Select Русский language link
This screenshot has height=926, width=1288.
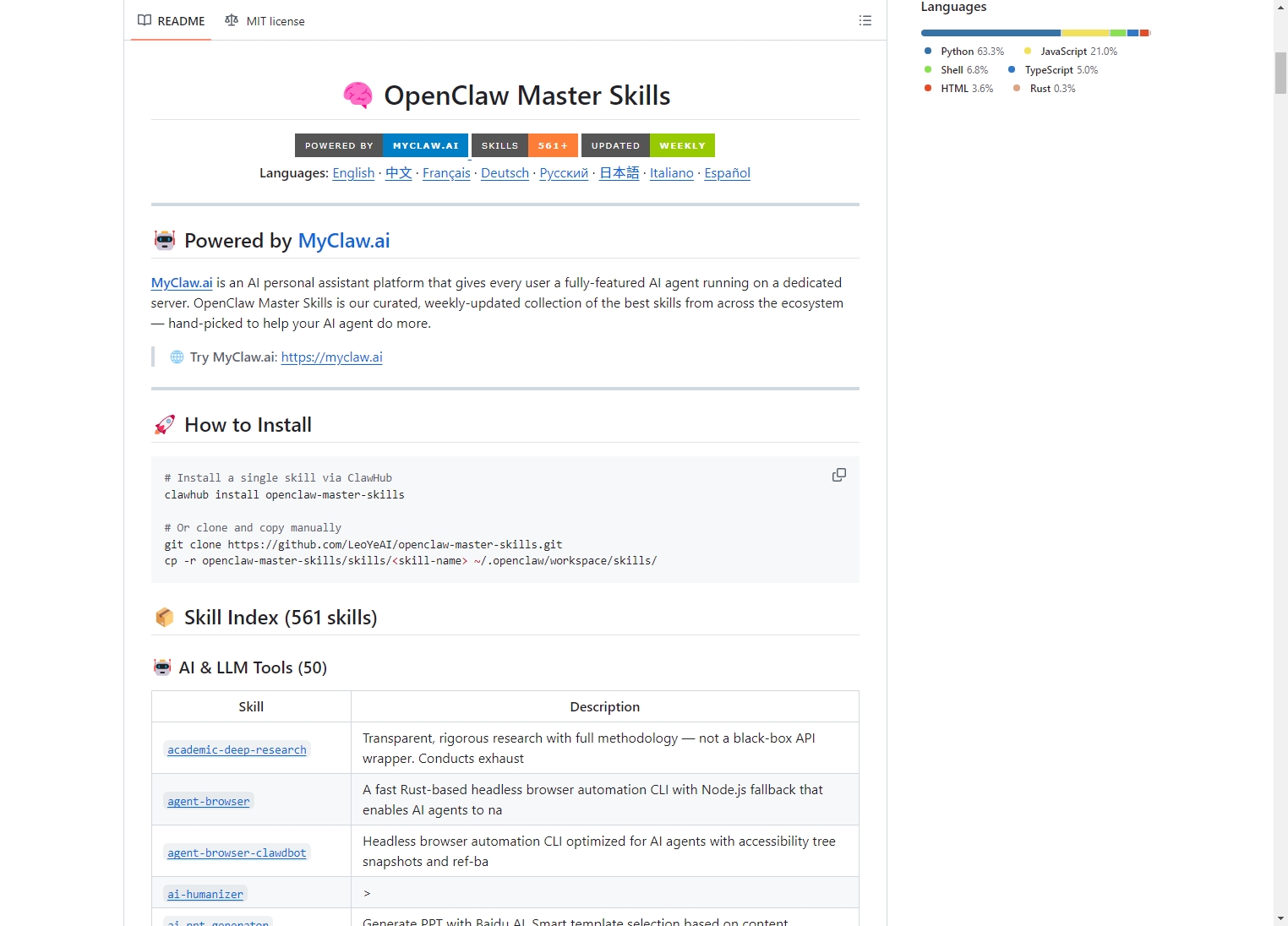(564, 173)
